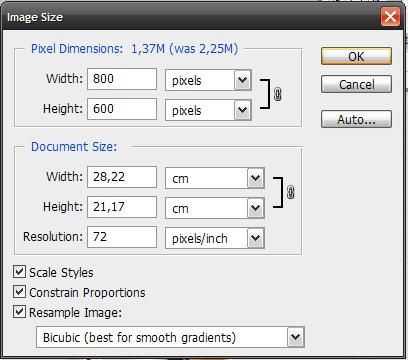Close the Image Size dialog
The height and width of the screenshot is (360, 408).
point(390,17)
